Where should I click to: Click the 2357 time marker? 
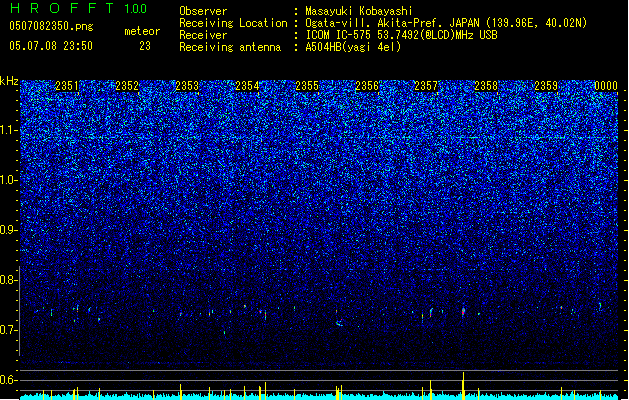[x=426, y=86]
